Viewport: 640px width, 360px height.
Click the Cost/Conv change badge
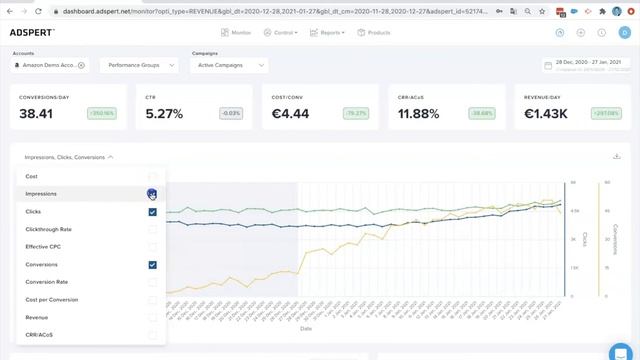pos(356,113)
